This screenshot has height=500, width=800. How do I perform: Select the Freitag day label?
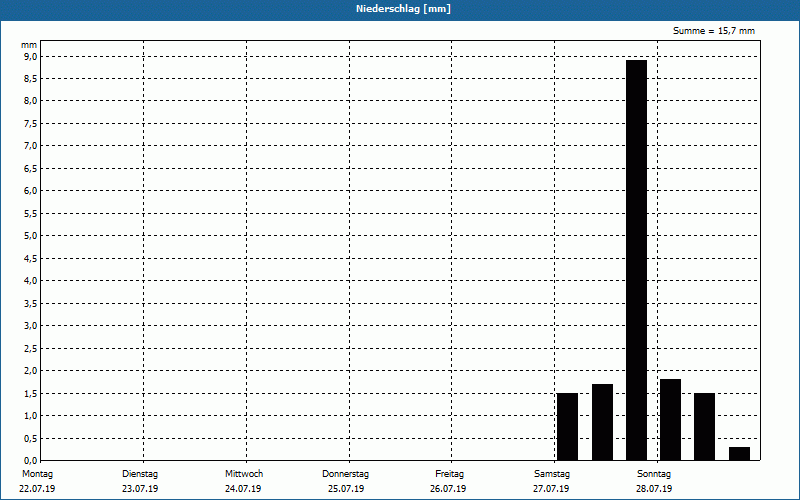[x=449, y=474]
